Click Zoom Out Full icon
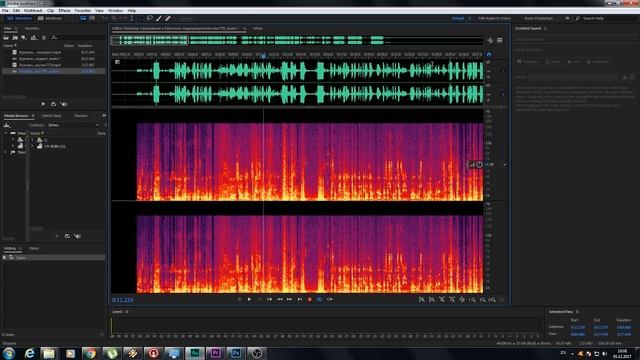The height and width of the screenshot is (360, 640). point(462,300)
